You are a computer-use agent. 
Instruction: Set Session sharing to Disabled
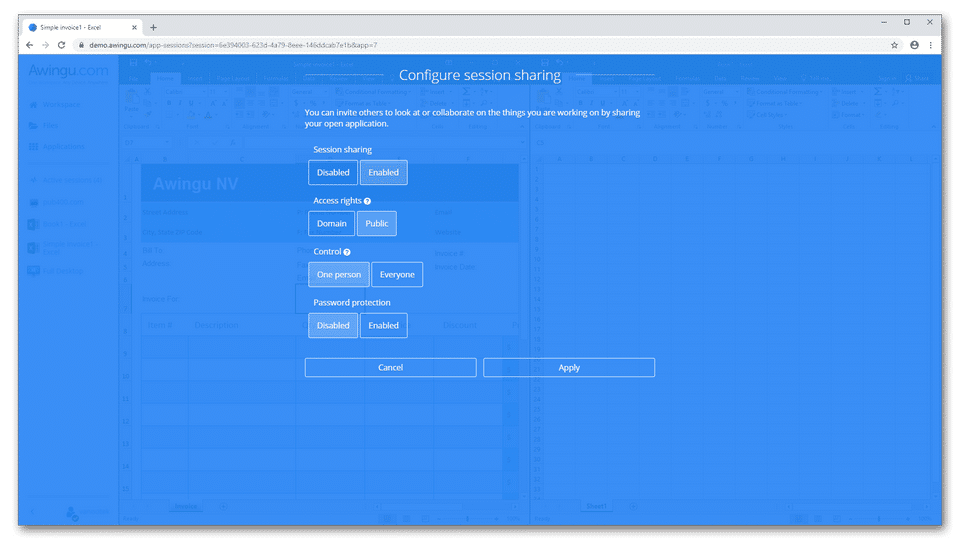pos(332,173)
